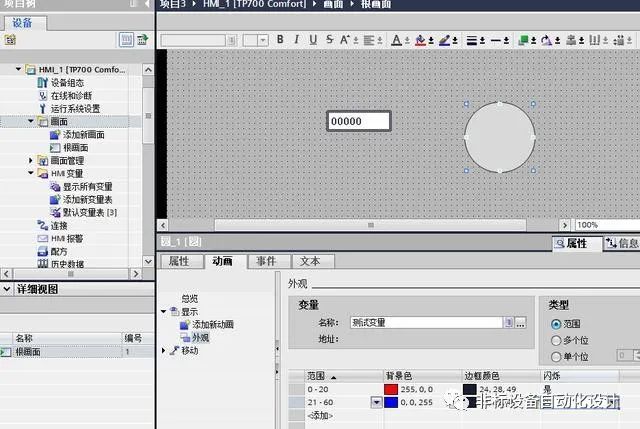The height and width of the screenshot is (429, 640).
Task: Click the line style dash icon
Action: coord(496,40)
